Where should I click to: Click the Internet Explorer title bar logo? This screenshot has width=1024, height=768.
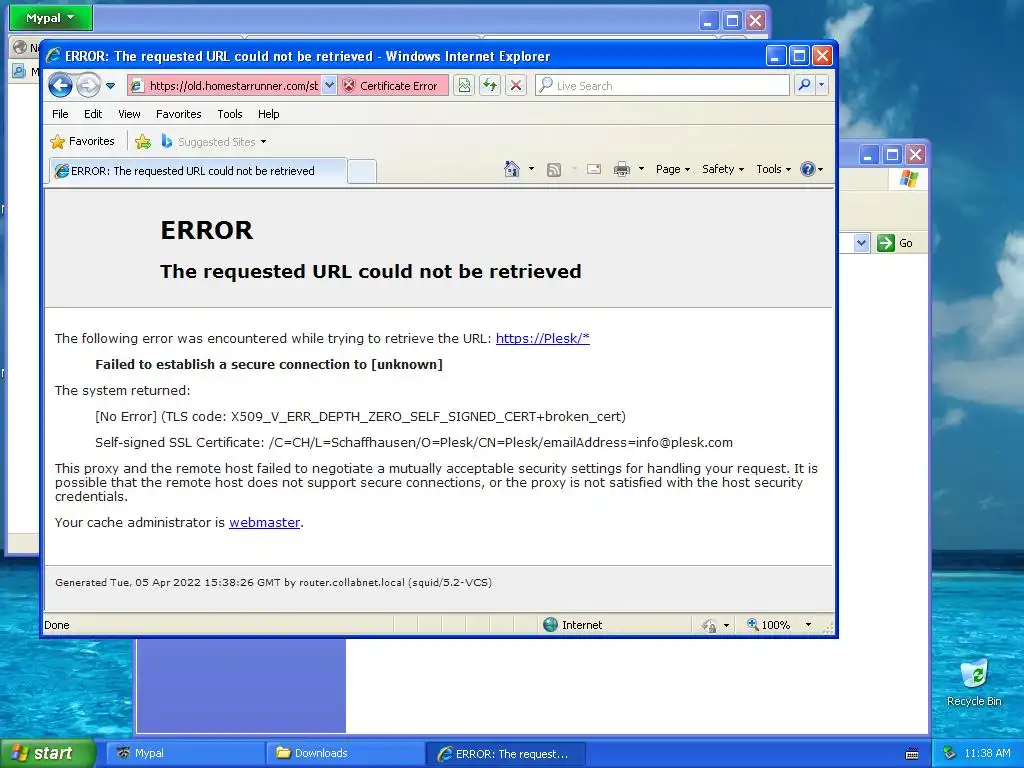coord(54,56)
